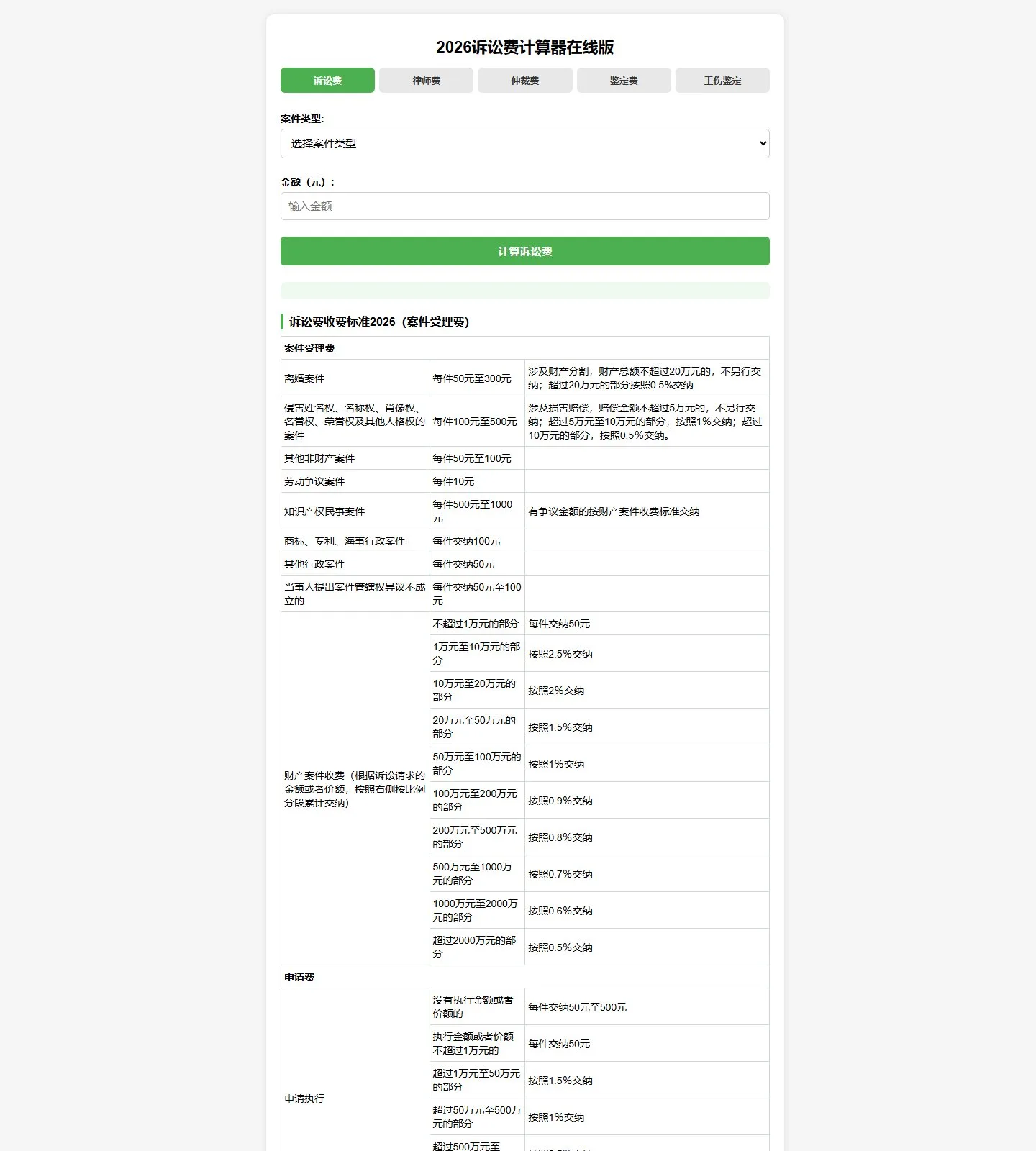Click the 知识产权民事案件 table cell
The image size is (1036, 1151).
[355, 511]
